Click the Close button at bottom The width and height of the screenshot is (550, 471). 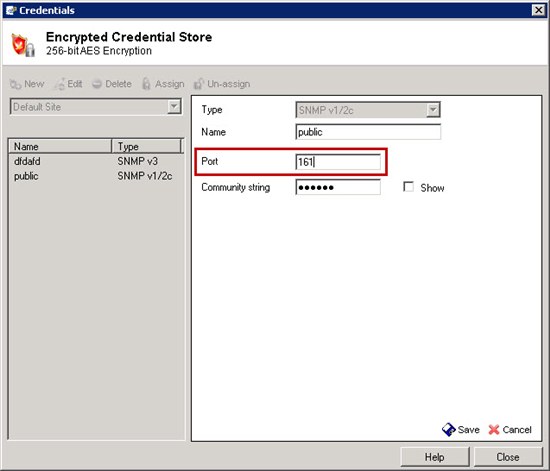508,457
